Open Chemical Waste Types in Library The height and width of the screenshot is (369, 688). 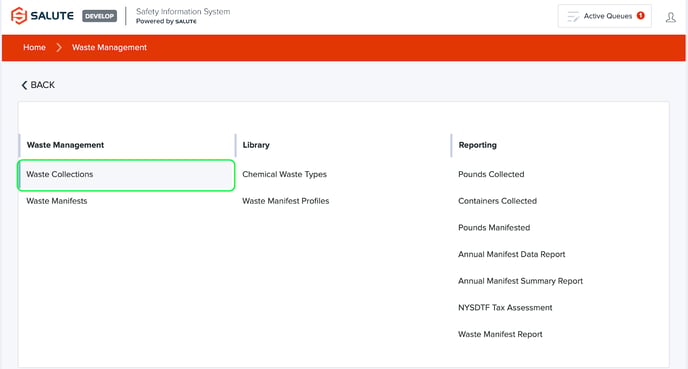point(284,174)
